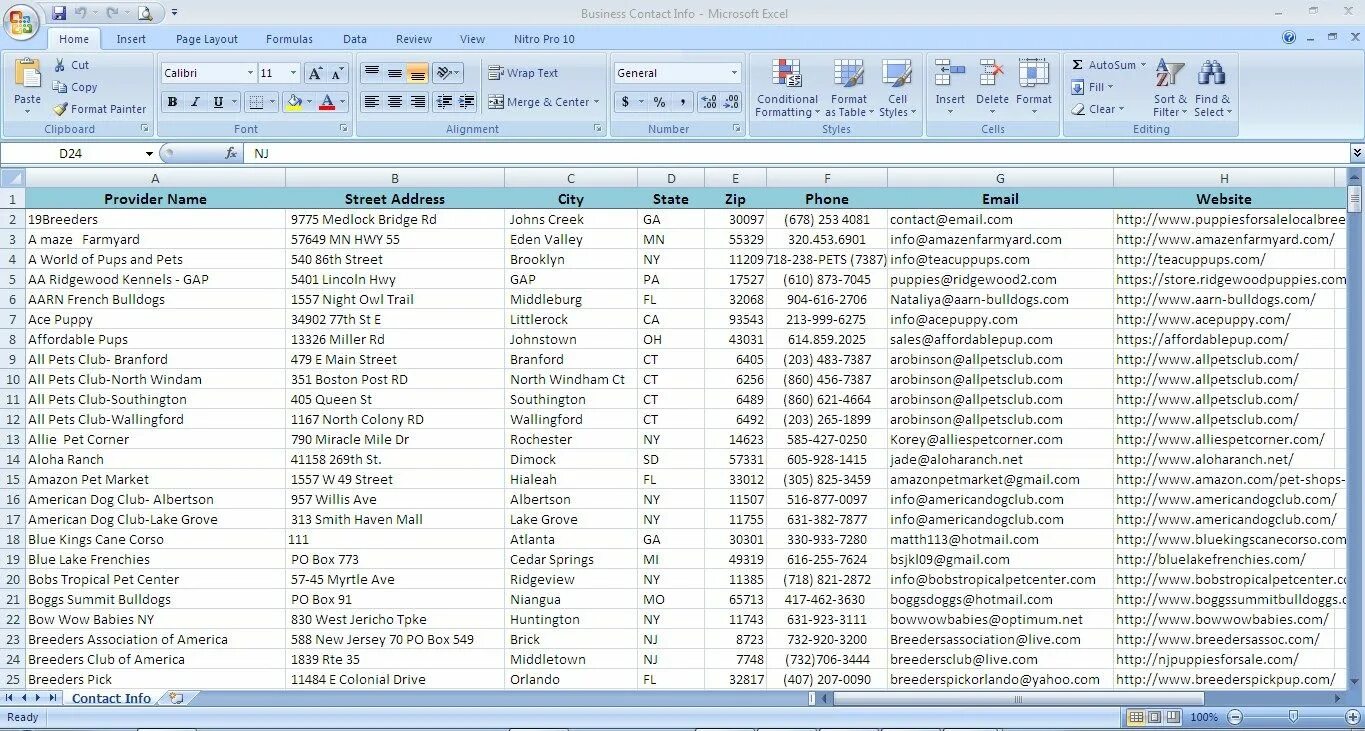1365x731 pixels.
Task: Apply percent style format
Action: 659,102
